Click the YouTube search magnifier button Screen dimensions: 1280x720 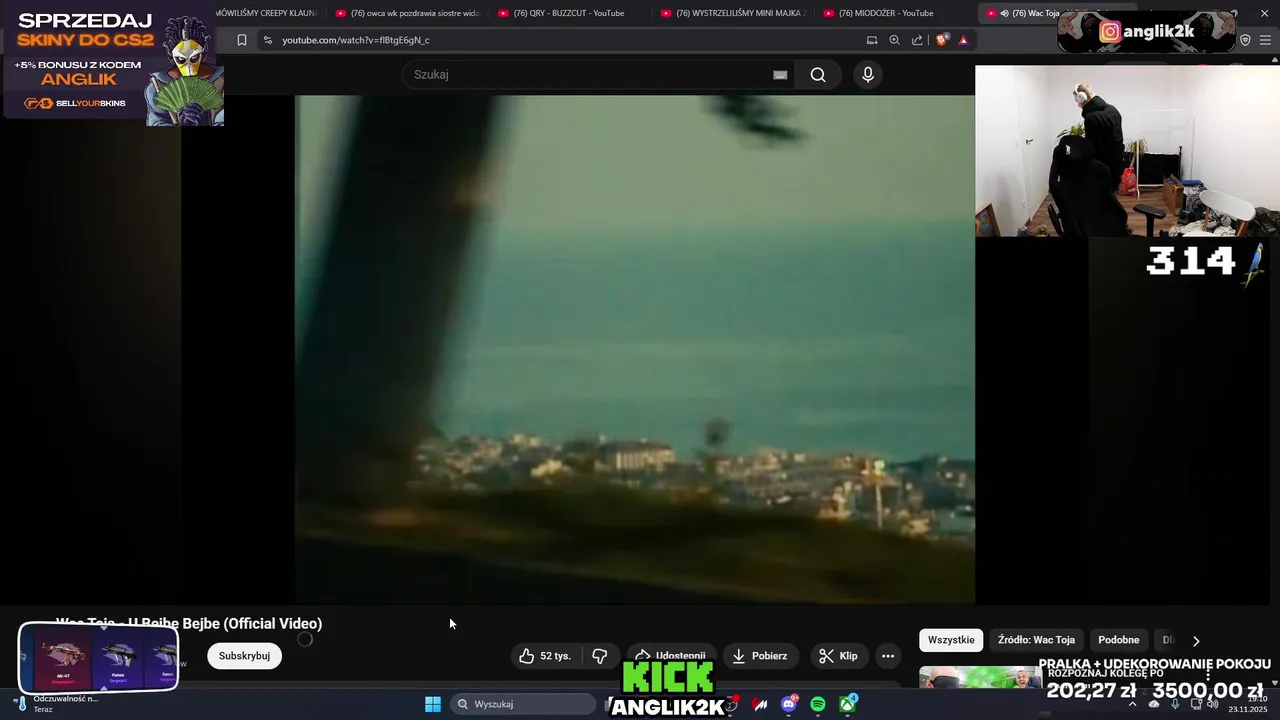click(818, 75)
